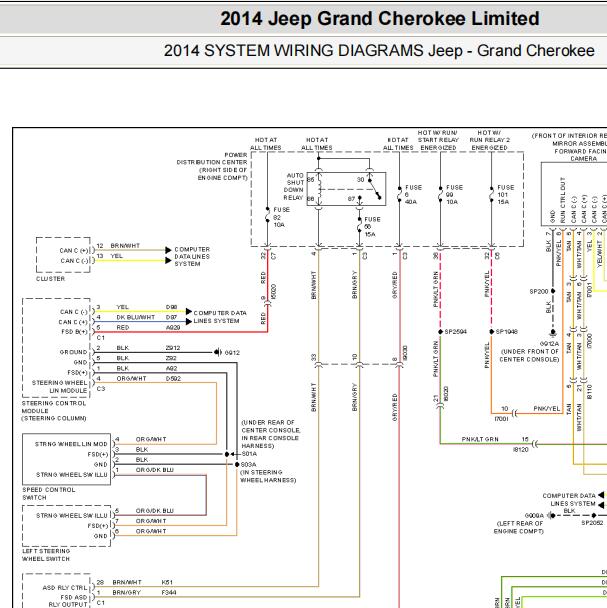Click circuit code "K51"
Viewport: 607px width, 608px height.
coord(167,582)
